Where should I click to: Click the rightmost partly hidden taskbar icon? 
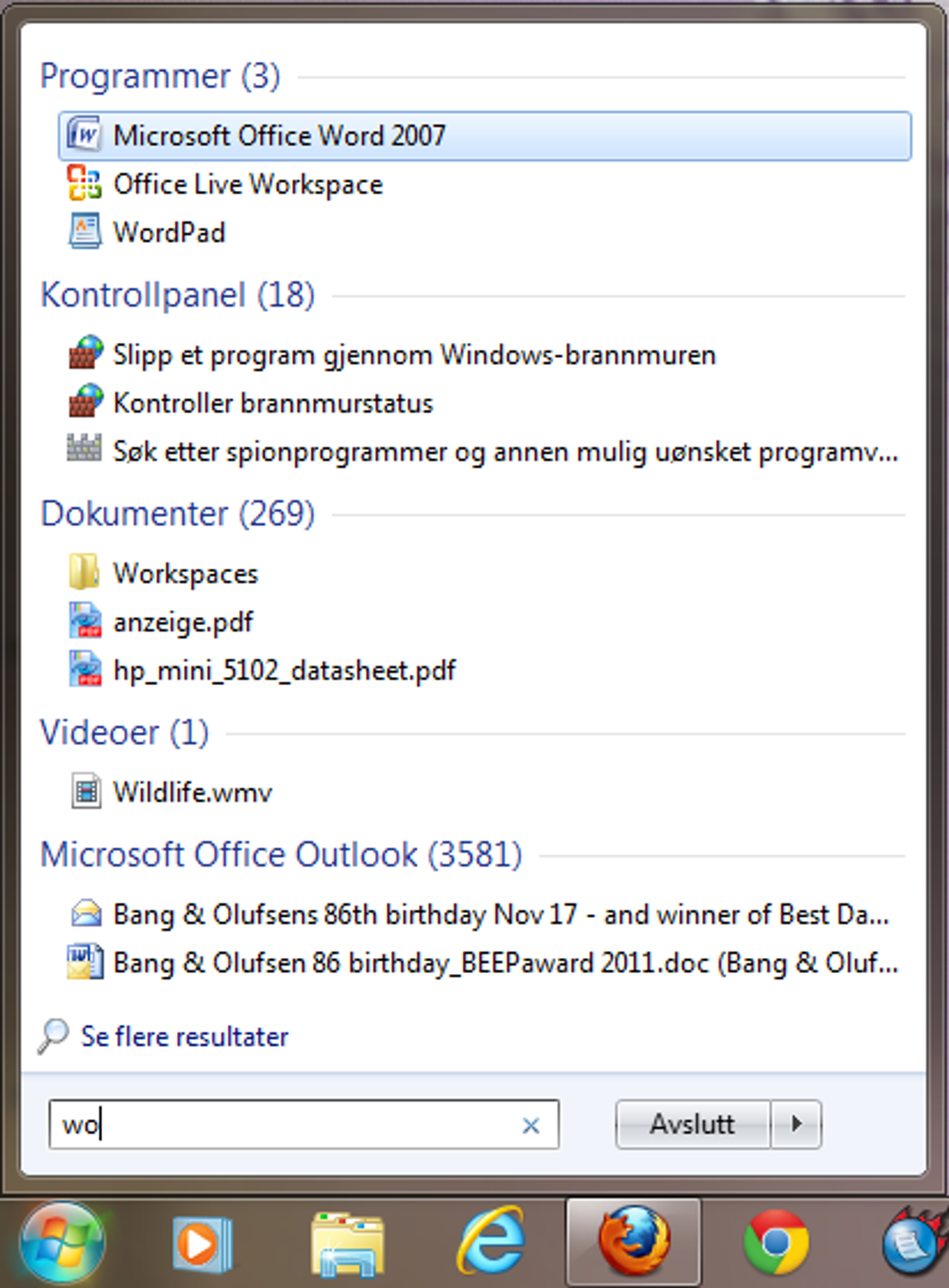pos(916,1242)
